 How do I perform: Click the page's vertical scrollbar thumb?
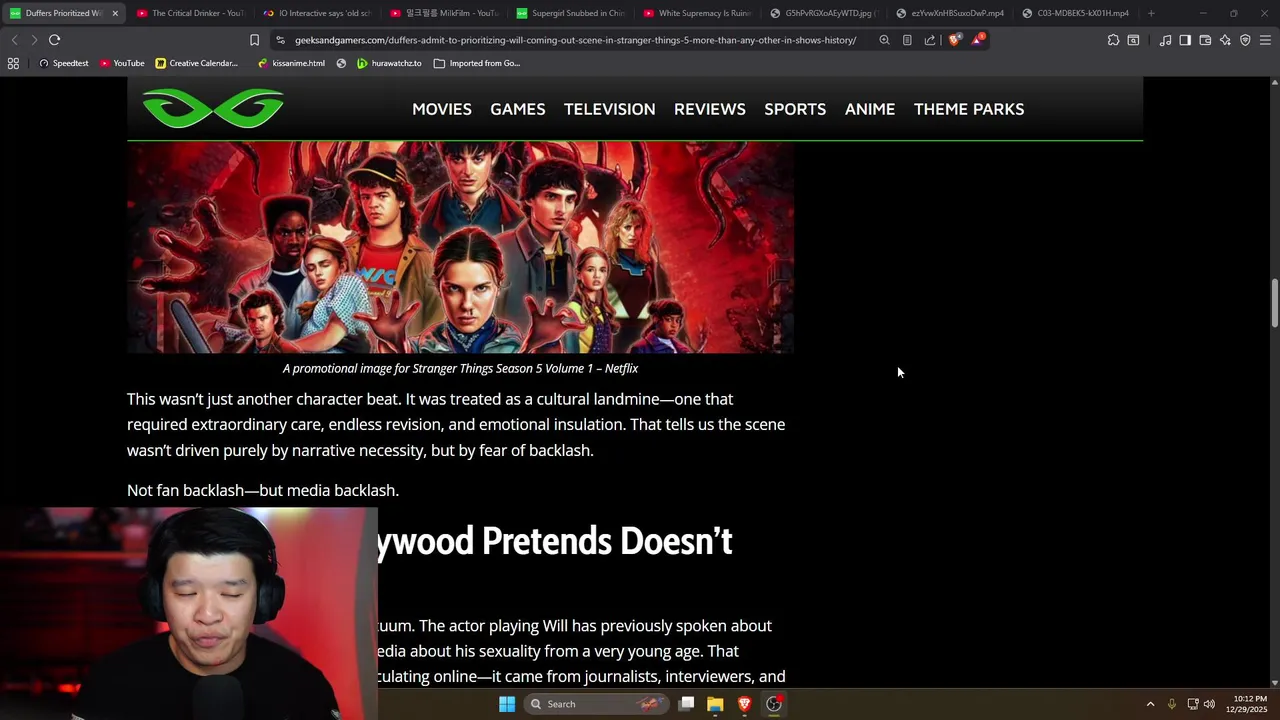pyautogui.click(x=1274, y=303)
